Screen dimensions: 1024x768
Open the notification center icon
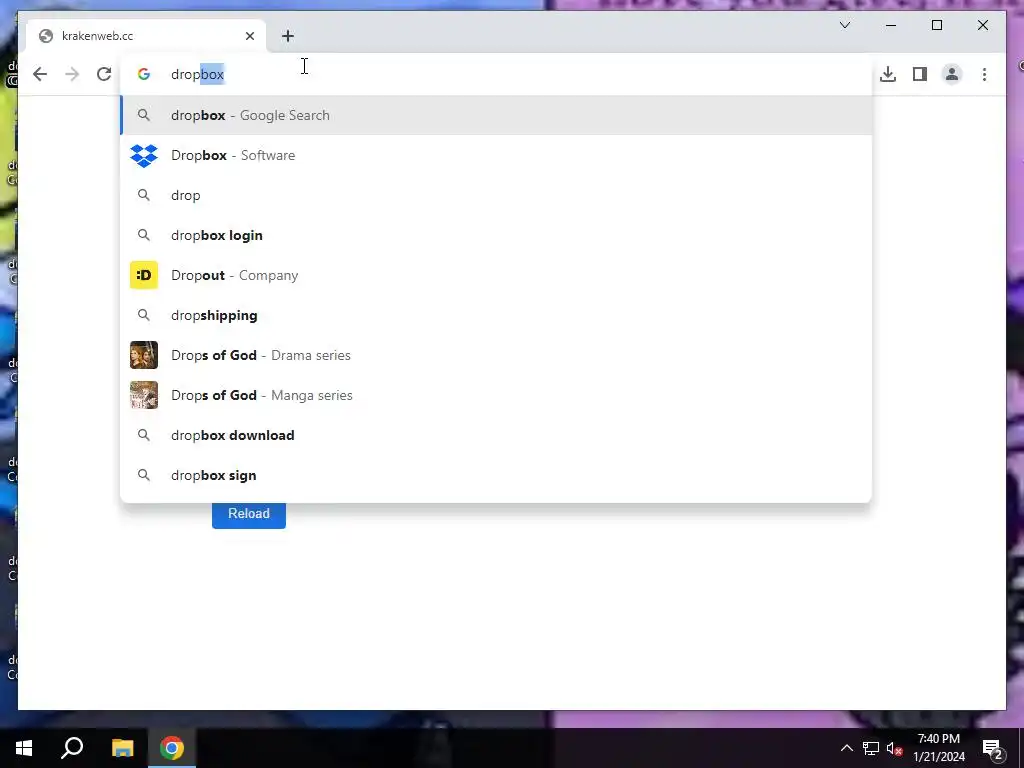click(993, 748)
